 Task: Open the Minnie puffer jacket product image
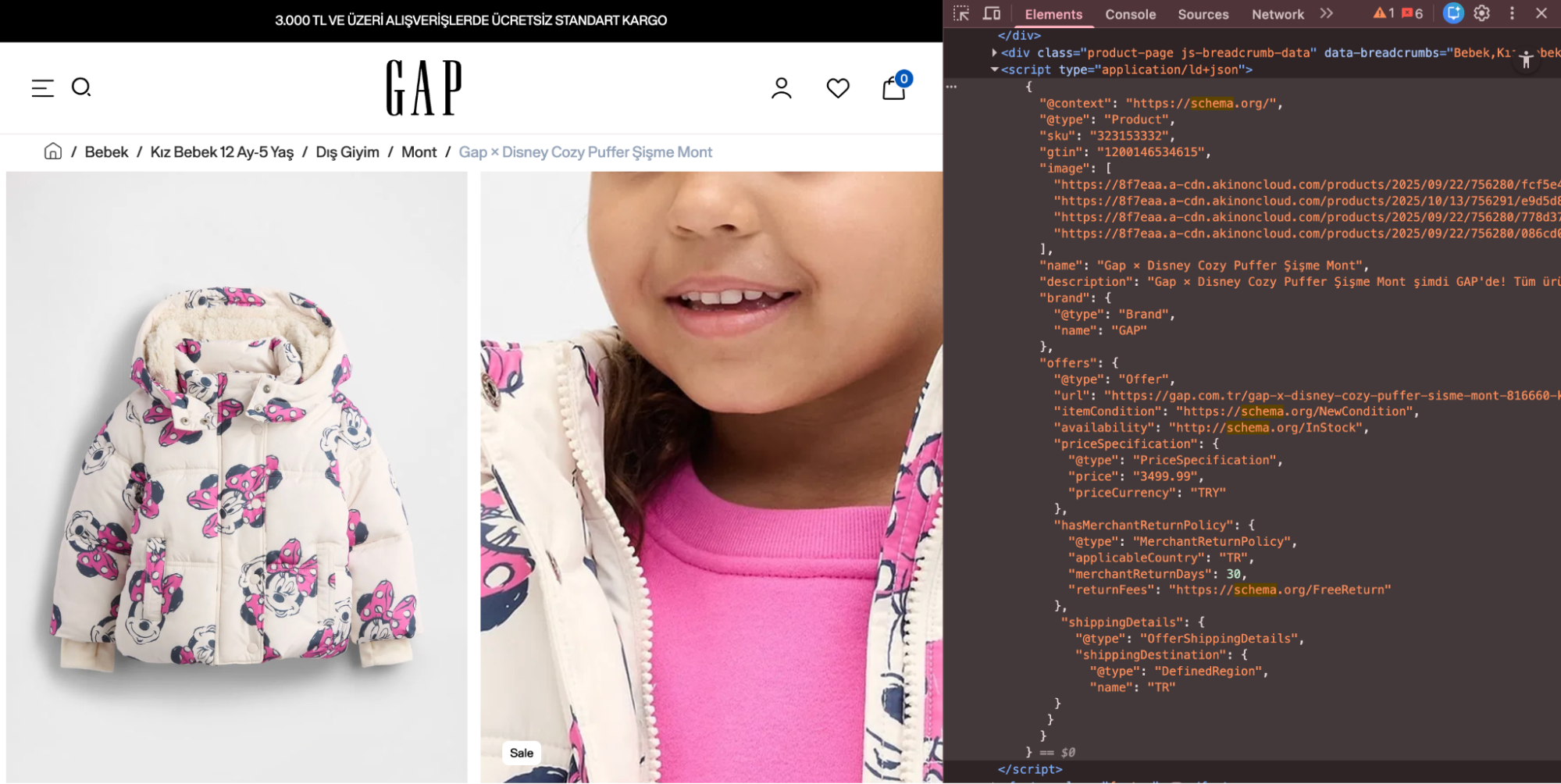pos(237,477)
